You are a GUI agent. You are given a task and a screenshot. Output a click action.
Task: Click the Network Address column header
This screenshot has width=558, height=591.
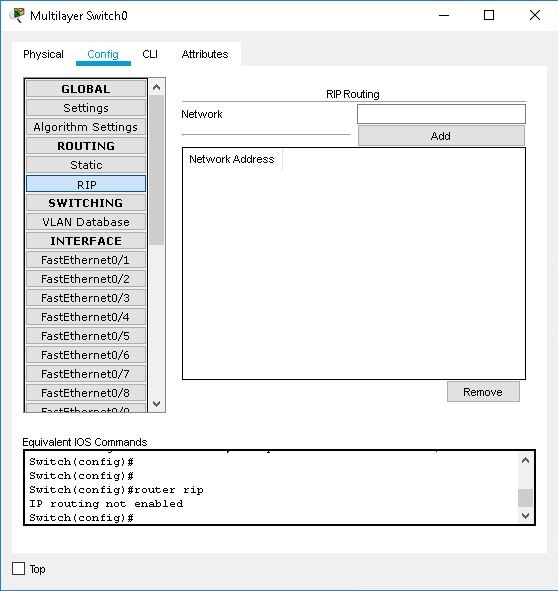click(x=232, y=159)
